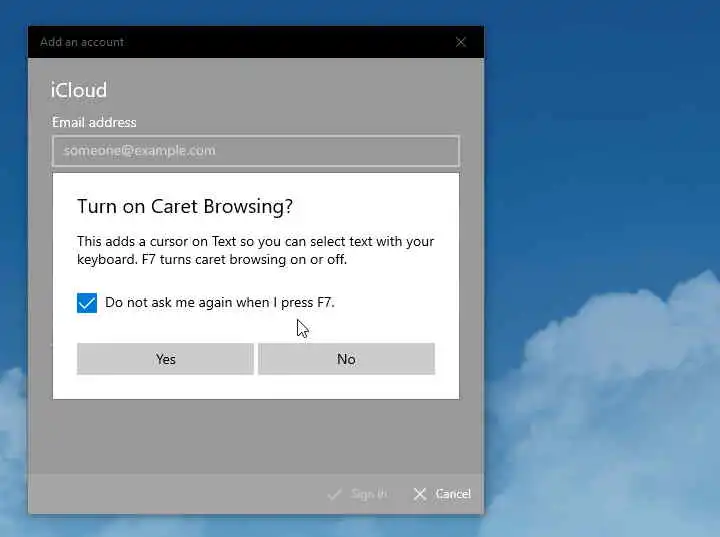Click "Add an account" title text
Image resolution: width=720 pixels, height=537 pixels.
[82, 42]
